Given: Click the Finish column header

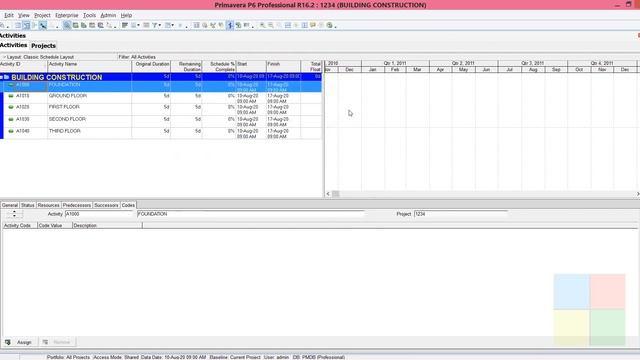Looking at the screenshot, I should click(283, 67).
